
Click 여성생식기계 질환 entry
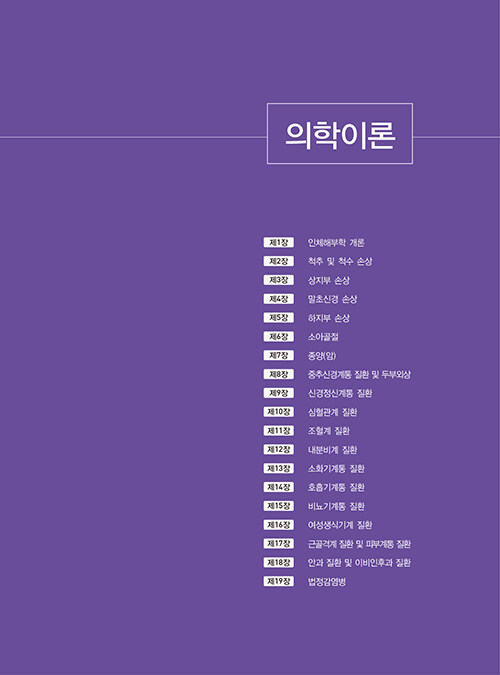pyautogui.click(x=340, y=525)
